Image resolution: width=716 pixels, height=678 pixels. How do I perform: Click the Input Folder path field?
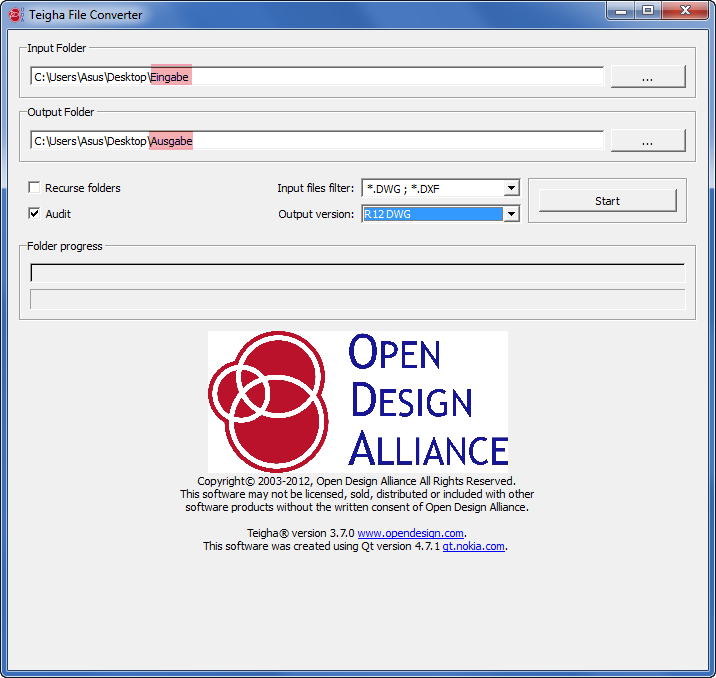pos(317,76)
